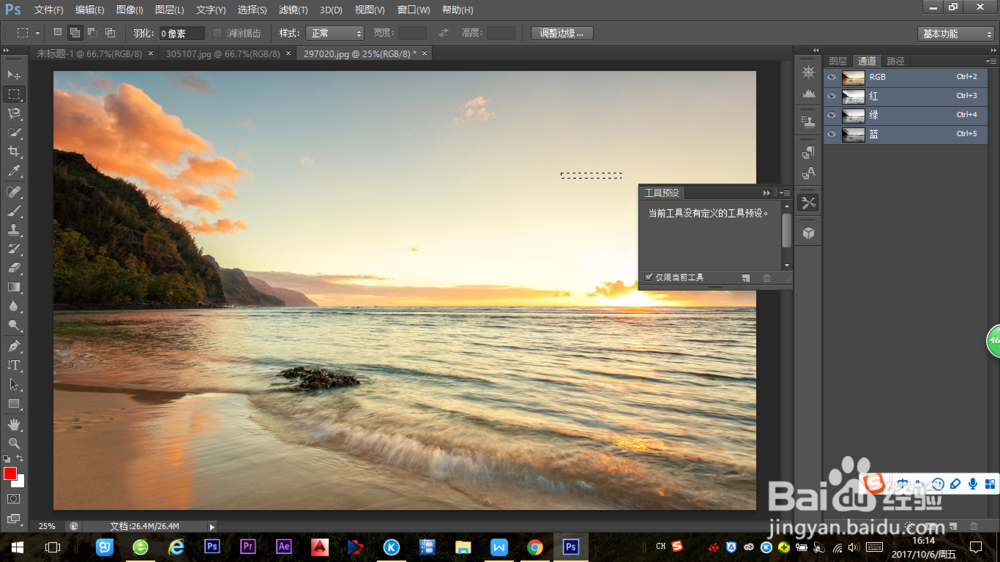Select the Healing Brush tool
Viewport: 1000px width, 562px height.
tap(13, 191)
